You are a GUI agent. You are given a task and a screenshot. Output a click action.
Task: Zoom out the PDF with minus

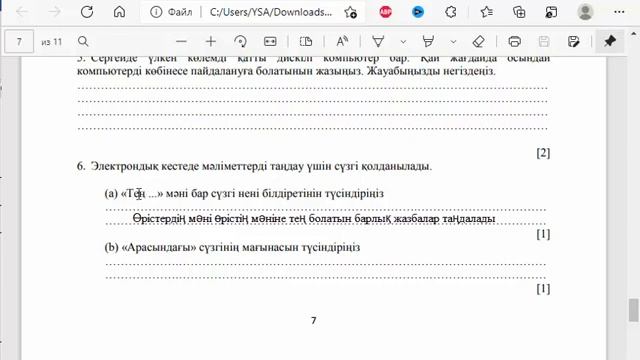[181, 41]
